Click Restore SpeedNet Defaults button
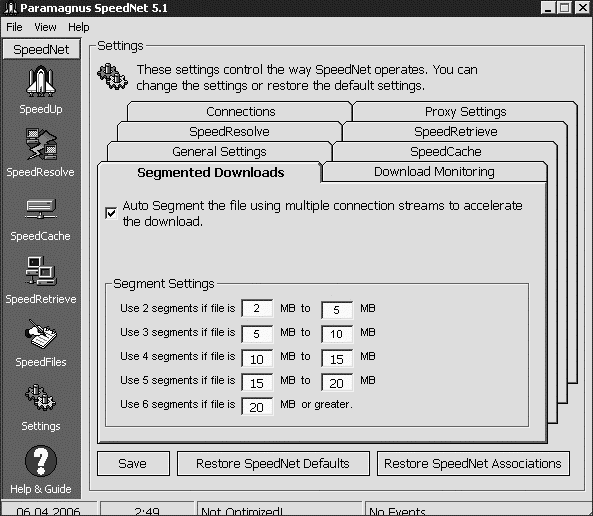Image resolution: width=593 pixels, height=516 pixels. (273, 463)
